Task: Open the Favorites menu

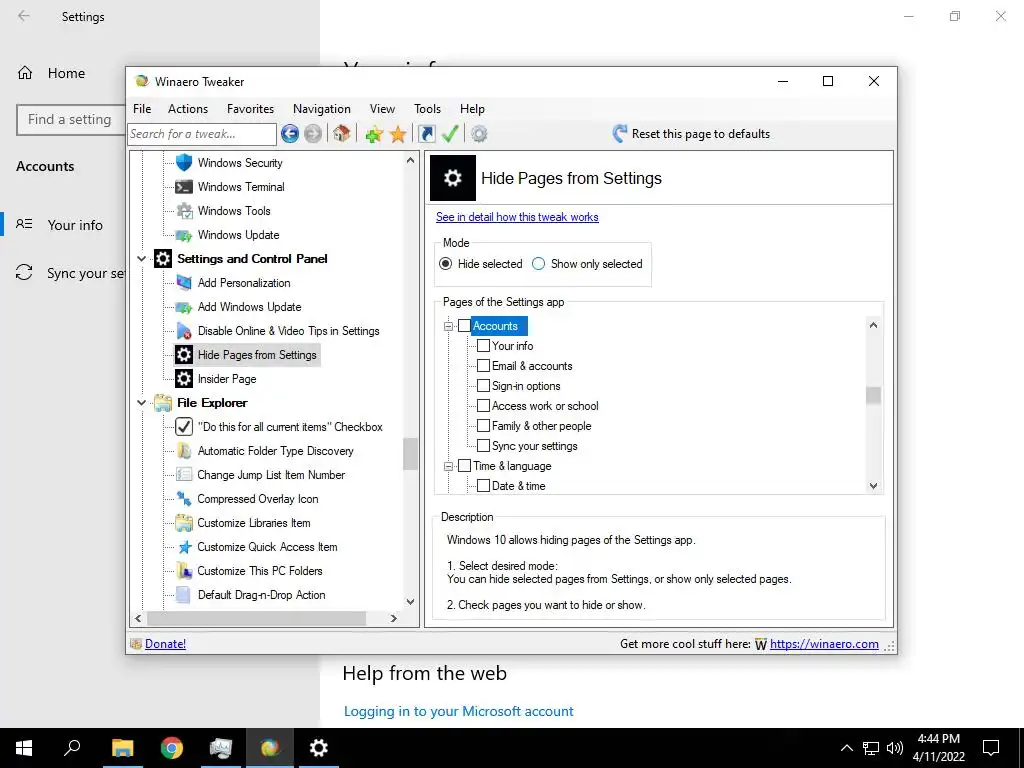Action: coord(250,109)
